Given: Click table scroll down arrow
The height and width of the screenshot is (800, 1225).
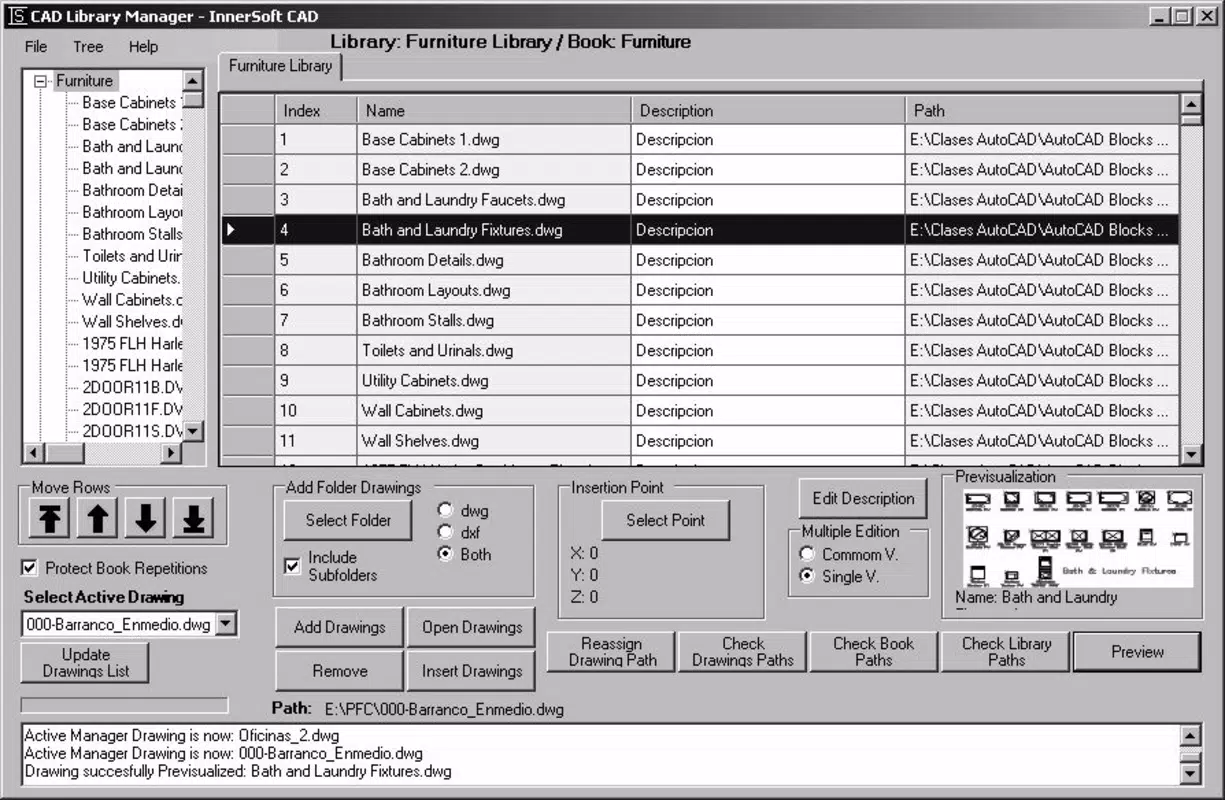Looking at the screenshot, I should coord(1191,455).
